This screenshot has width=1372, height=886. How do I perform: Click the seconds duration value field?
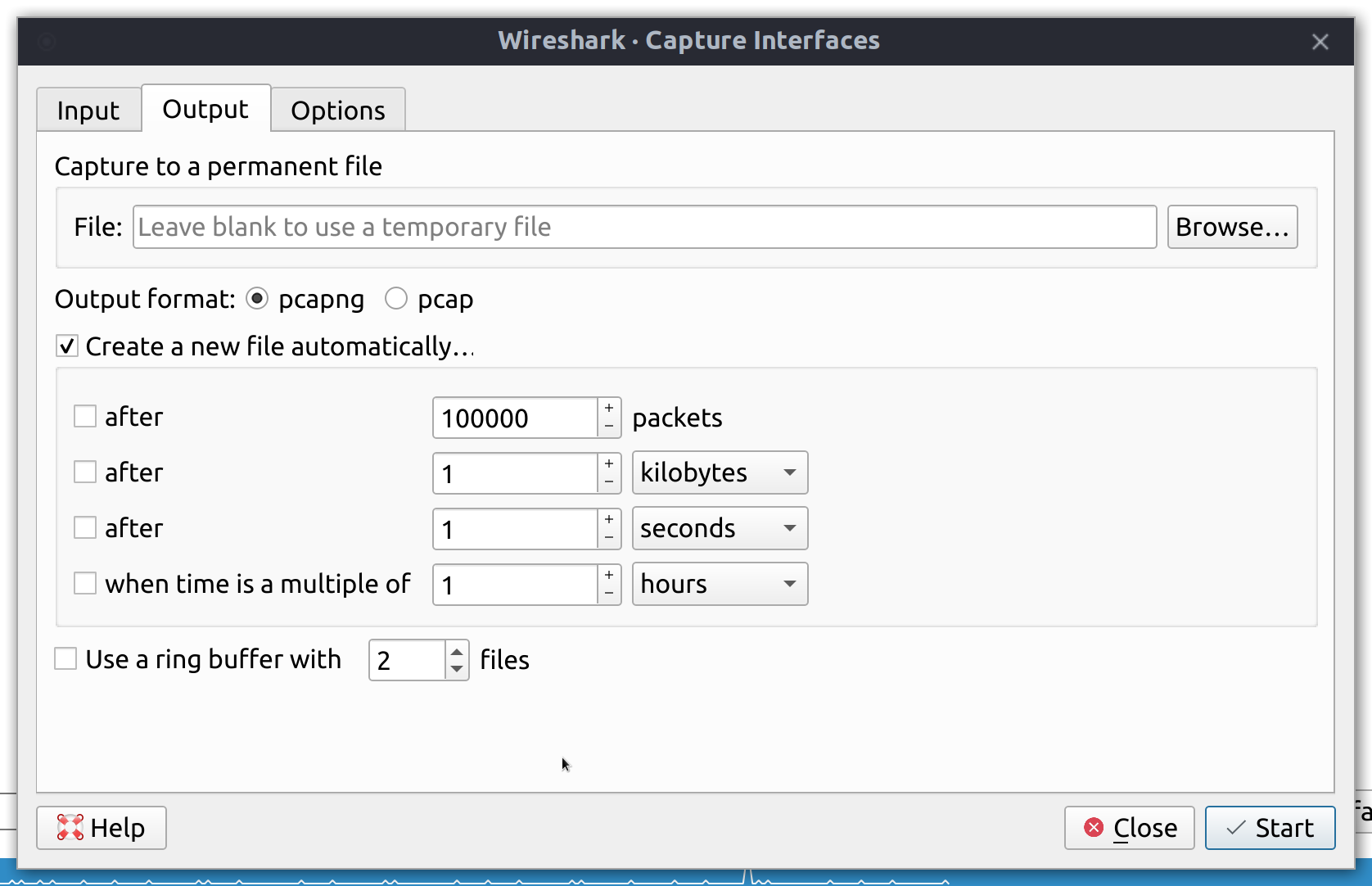(516, 529)
